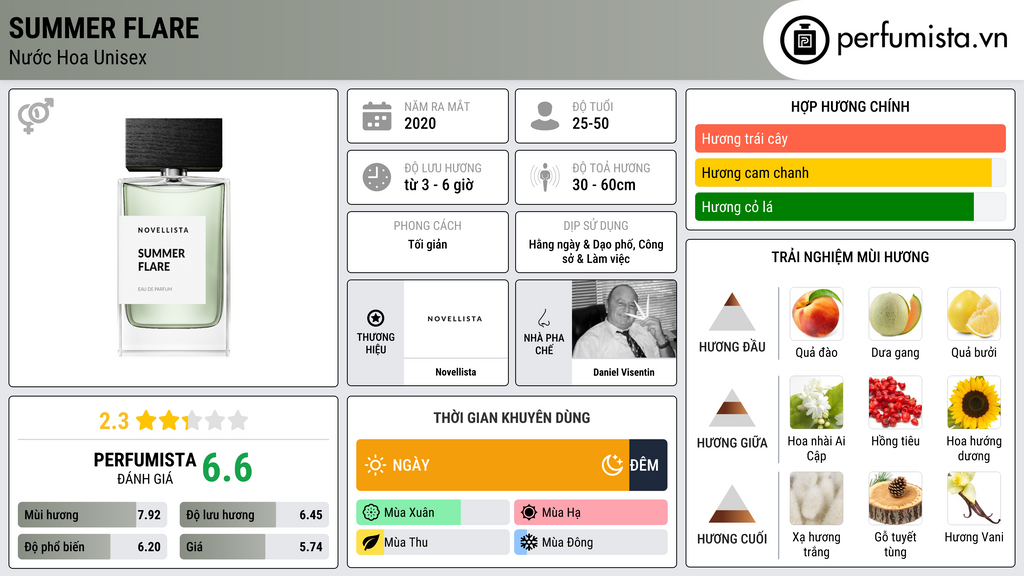
Task: Click the sillage person icon beside Độ toả hương
Action: point(545,177)
